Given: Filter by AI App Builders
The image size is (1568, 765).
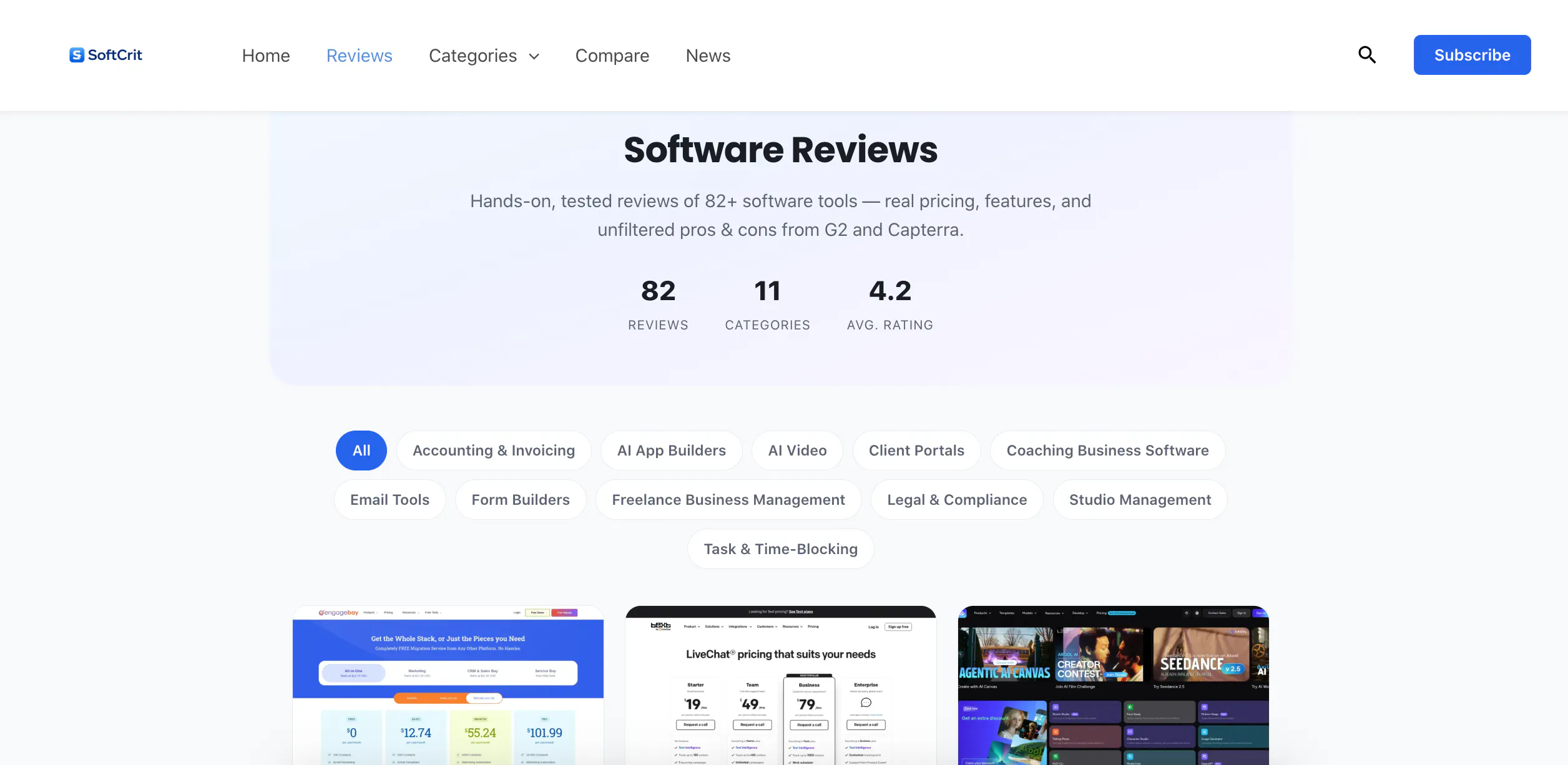Looking at the screenshot, I should pyautogui.click(x=672, y=451).
